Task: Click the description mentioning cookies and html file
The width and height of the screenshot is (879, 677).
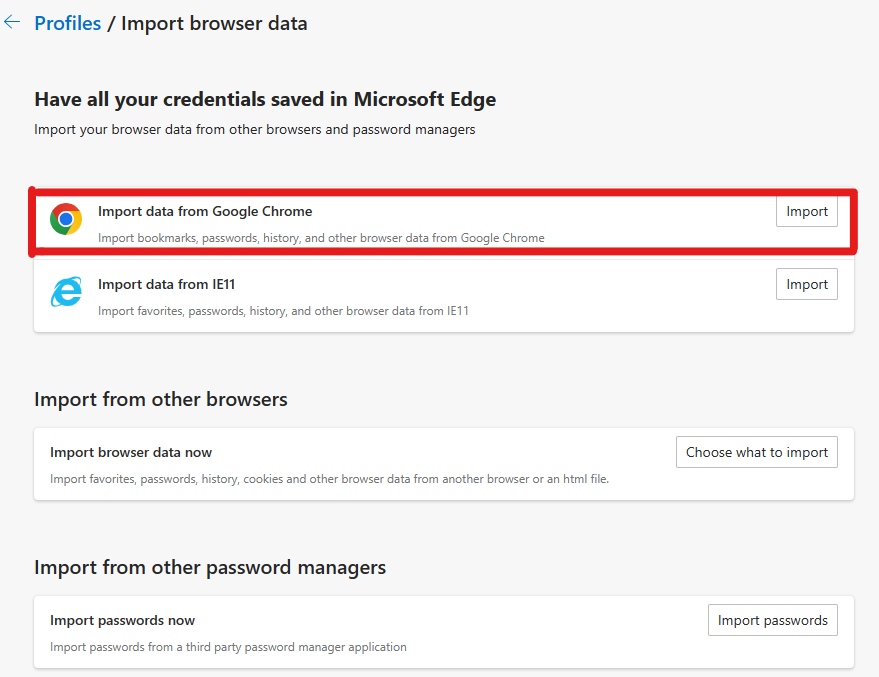Action: point(329,479)
